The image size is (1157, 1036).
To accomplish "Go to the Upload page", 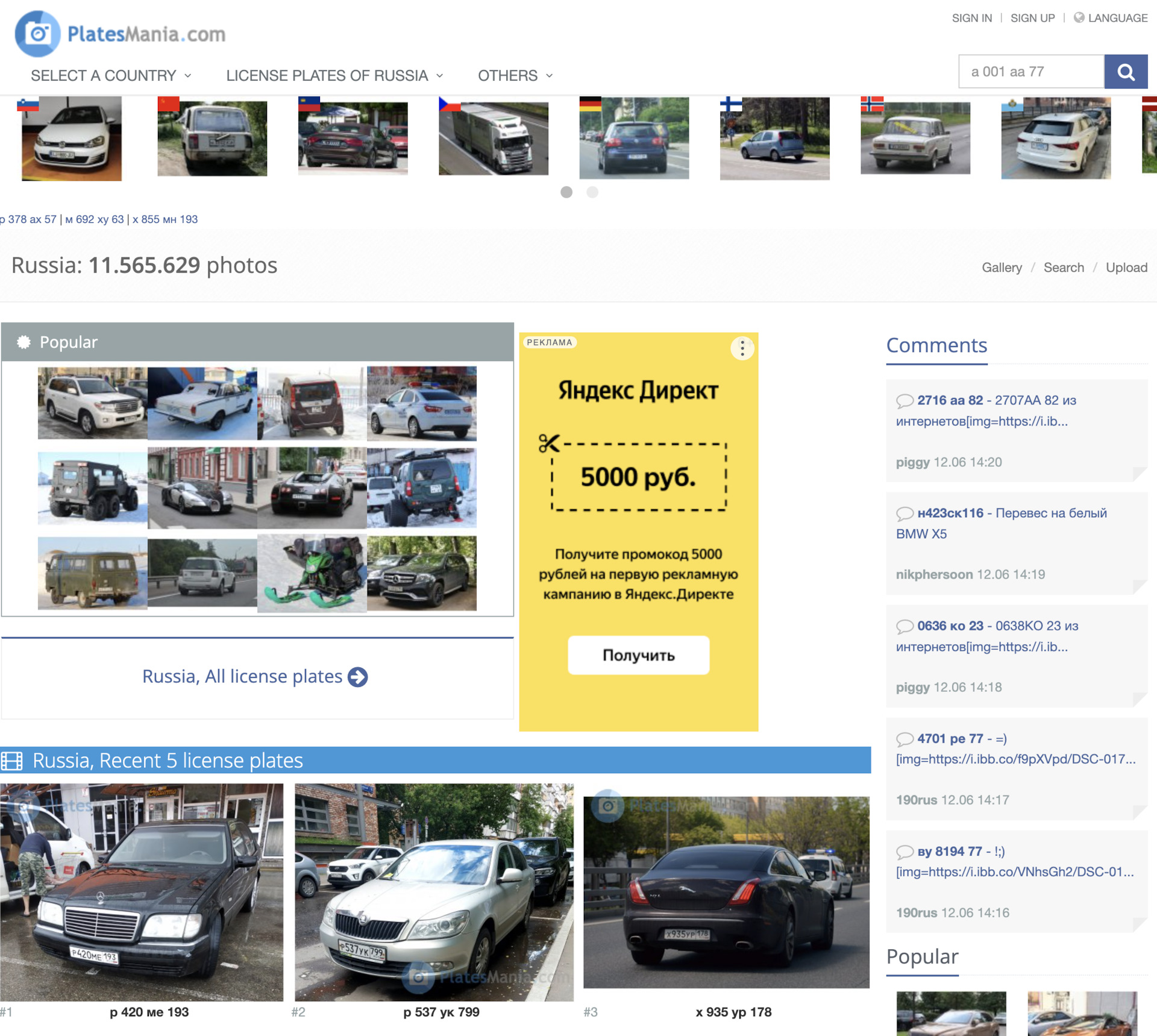I will (x=1126, y=268).
